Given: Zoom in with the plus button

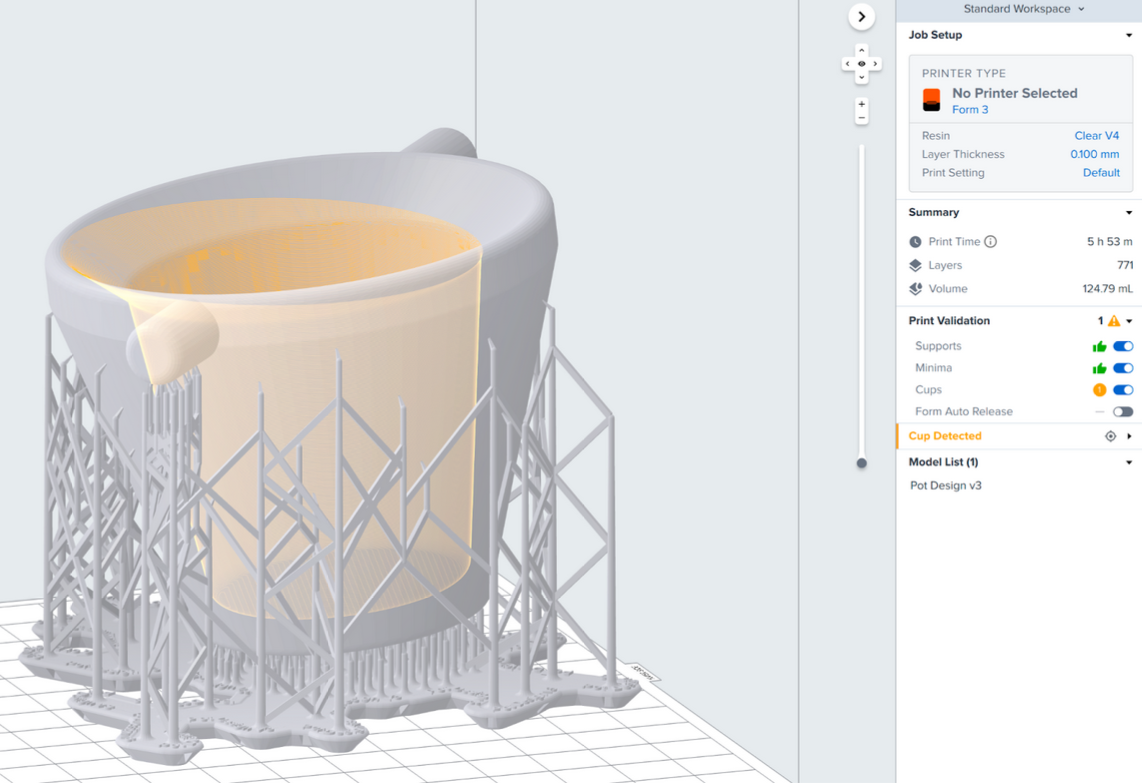Looking at the screenshot, I should [861, 104].
